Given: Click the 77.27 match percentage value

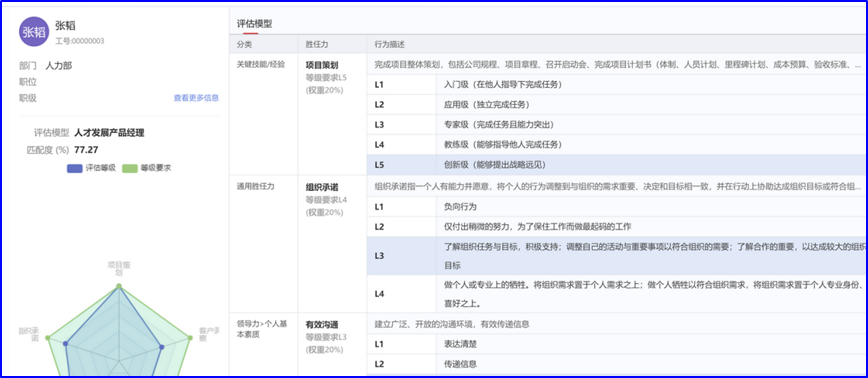Looking at the screenshot, I should pos(86,149).
